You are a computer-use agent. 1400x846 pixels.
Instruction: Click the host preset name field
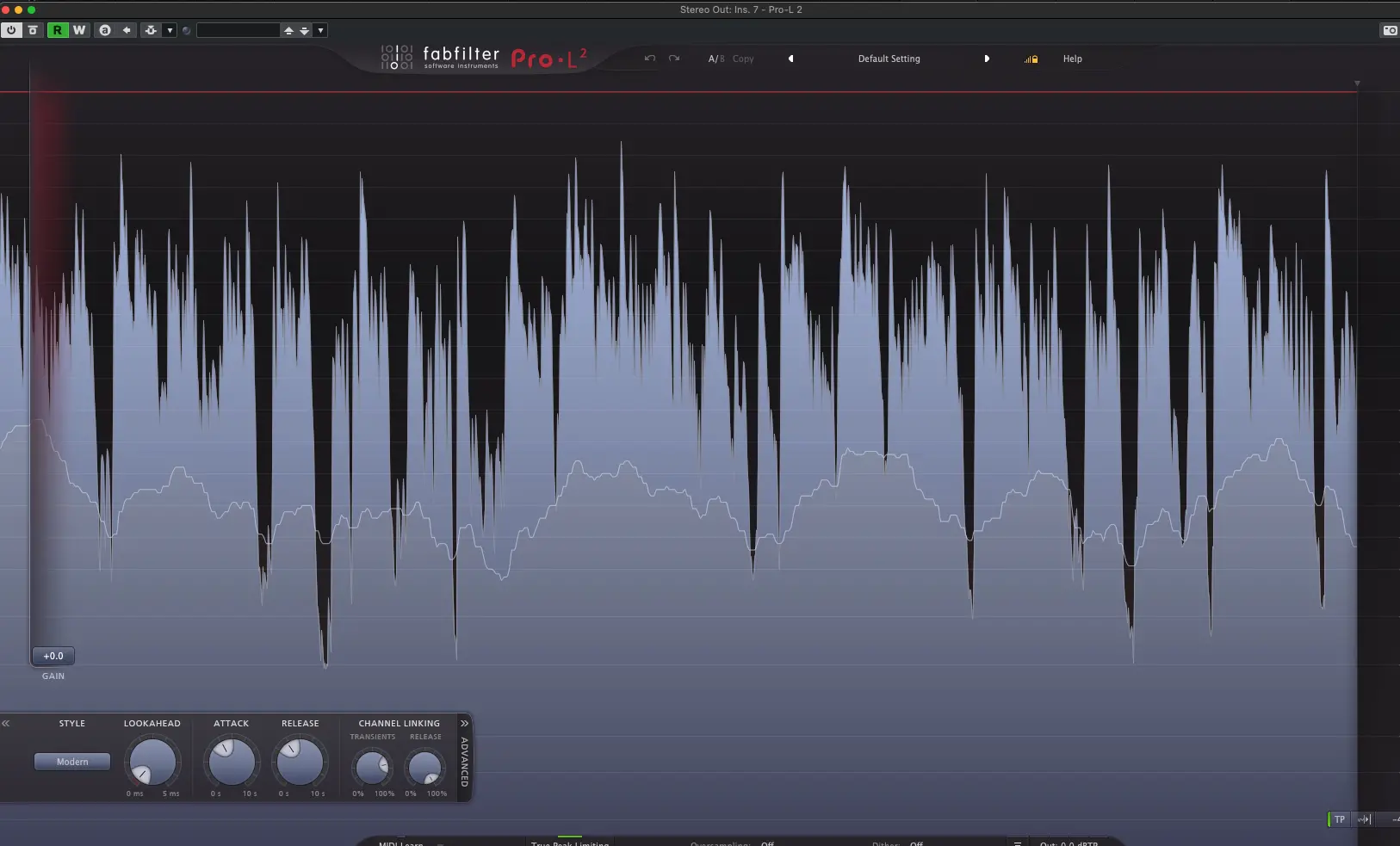point(238,30)
